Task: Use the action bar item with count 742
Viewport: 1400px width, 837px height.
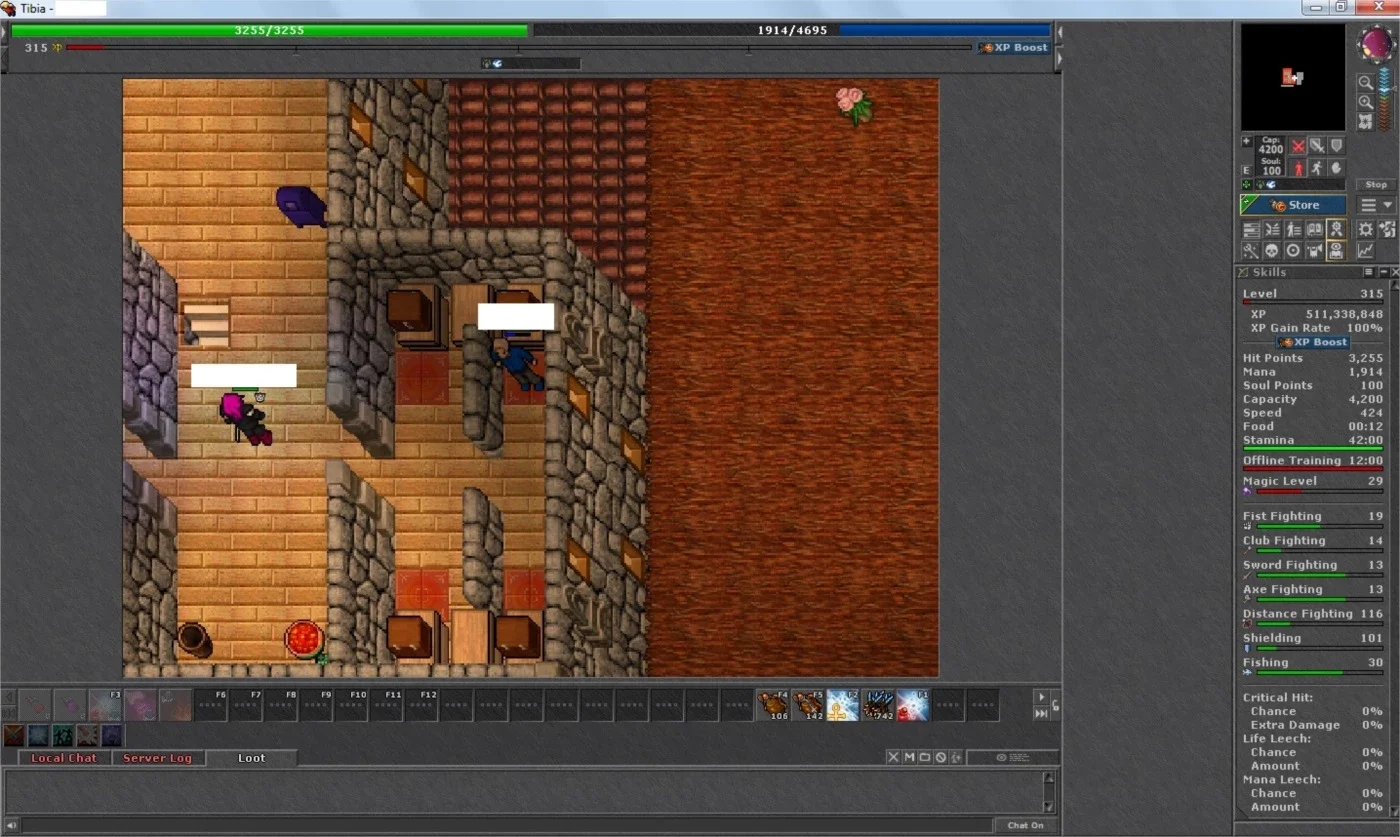Action: pos(878,705)
